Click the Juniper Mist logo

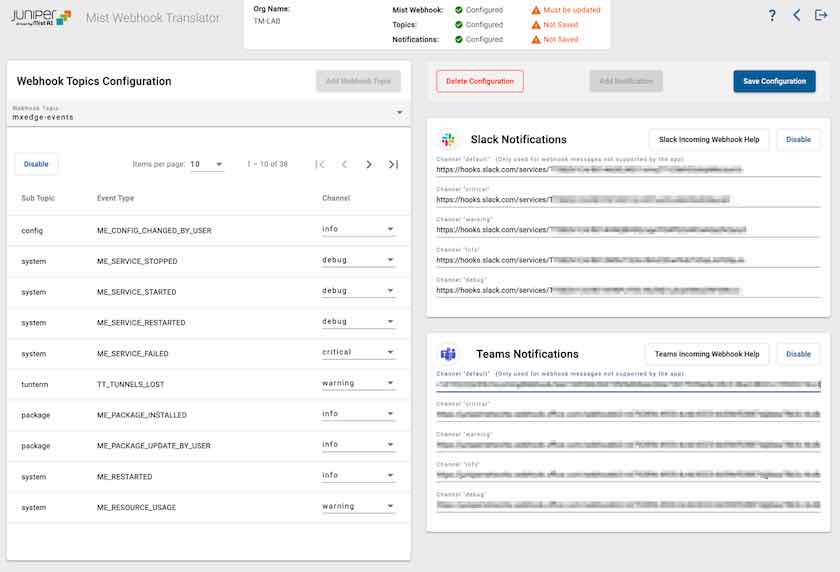coord(41,17)
